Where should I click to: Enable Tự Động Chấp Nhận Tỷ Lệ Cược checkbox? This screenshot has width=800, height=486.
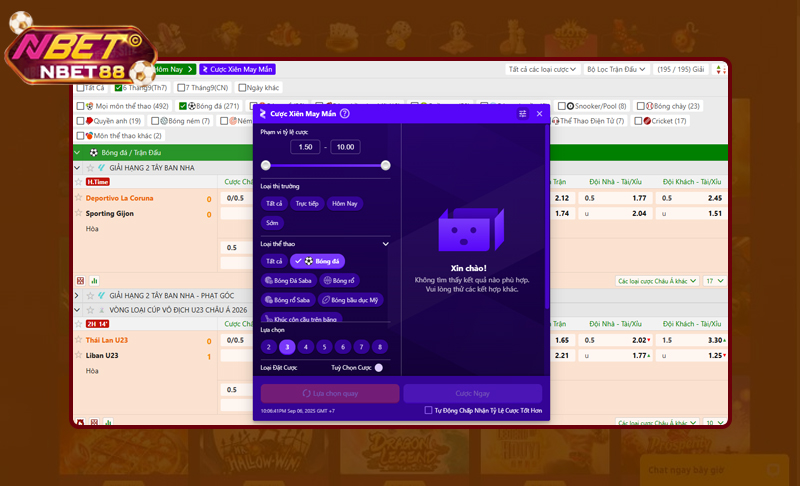click(428, 410)
